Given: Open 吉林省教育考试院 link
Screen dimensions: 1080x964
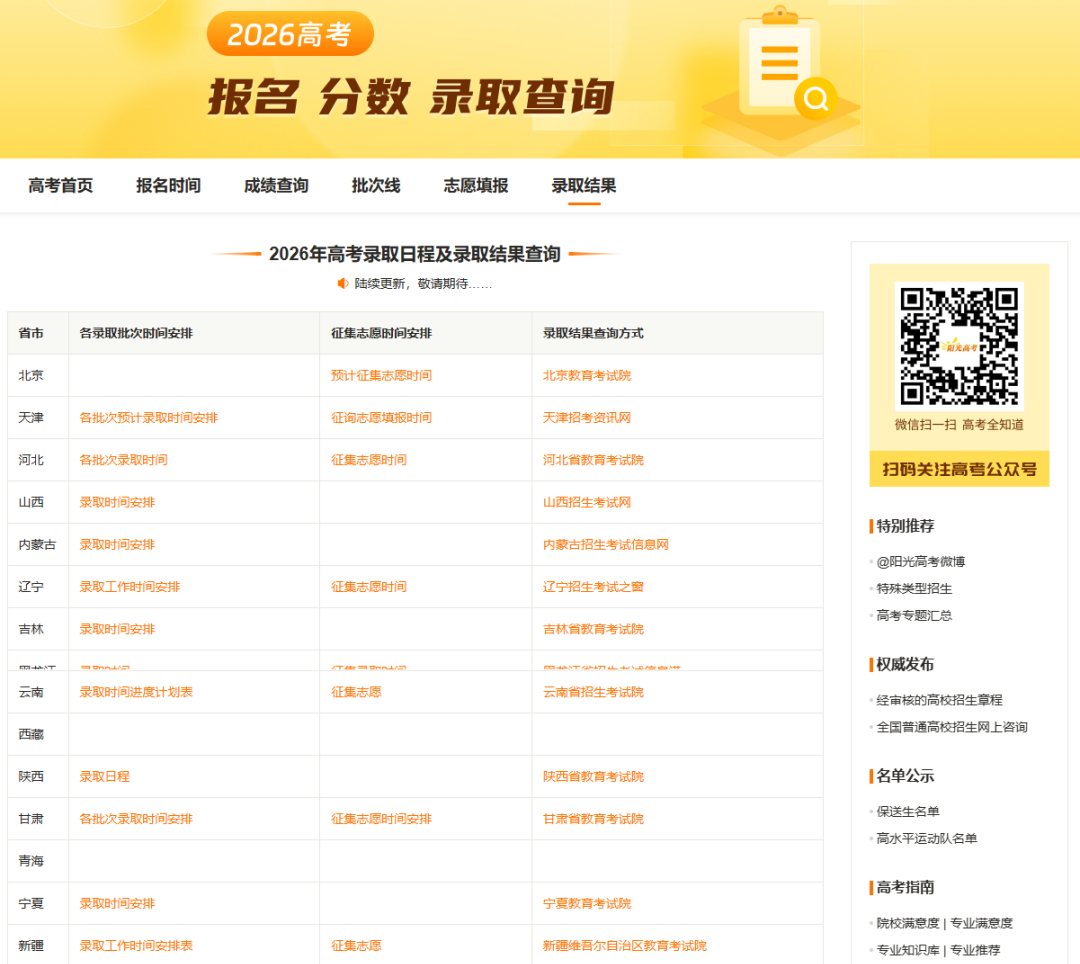Looking at the screenshot, I should (593, 629).
